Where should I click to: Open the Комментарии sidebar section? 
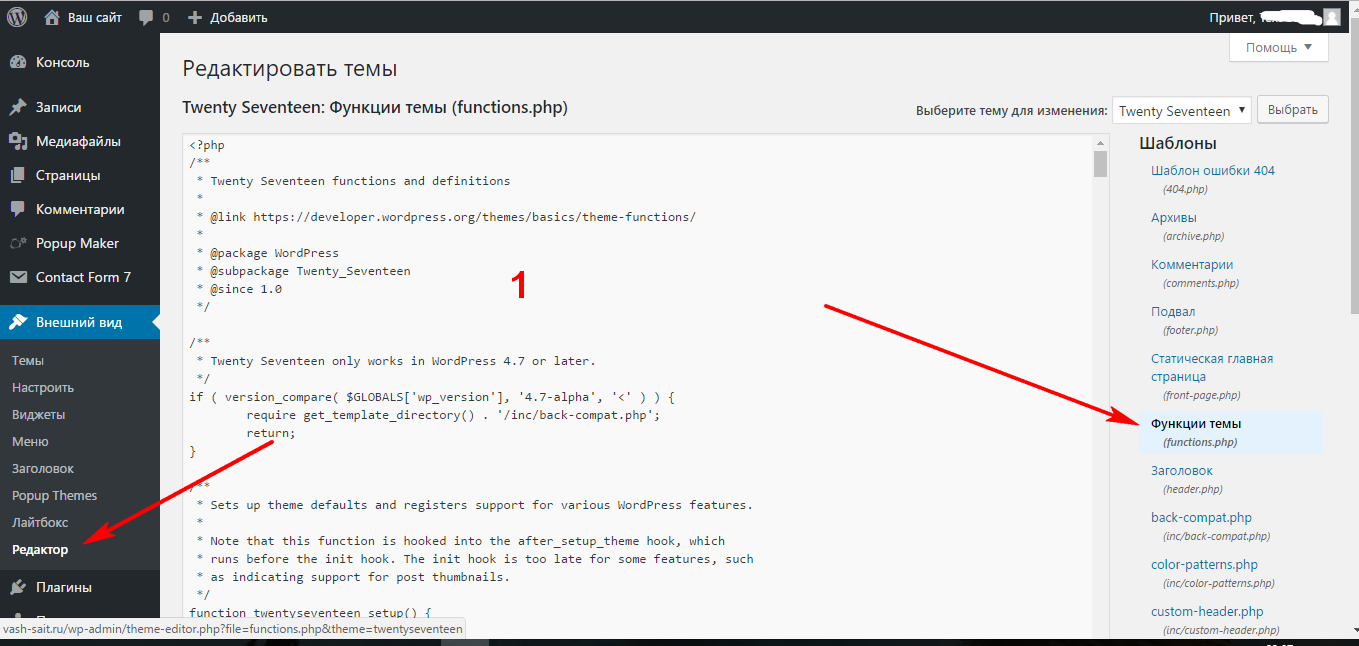pos(80,209)
